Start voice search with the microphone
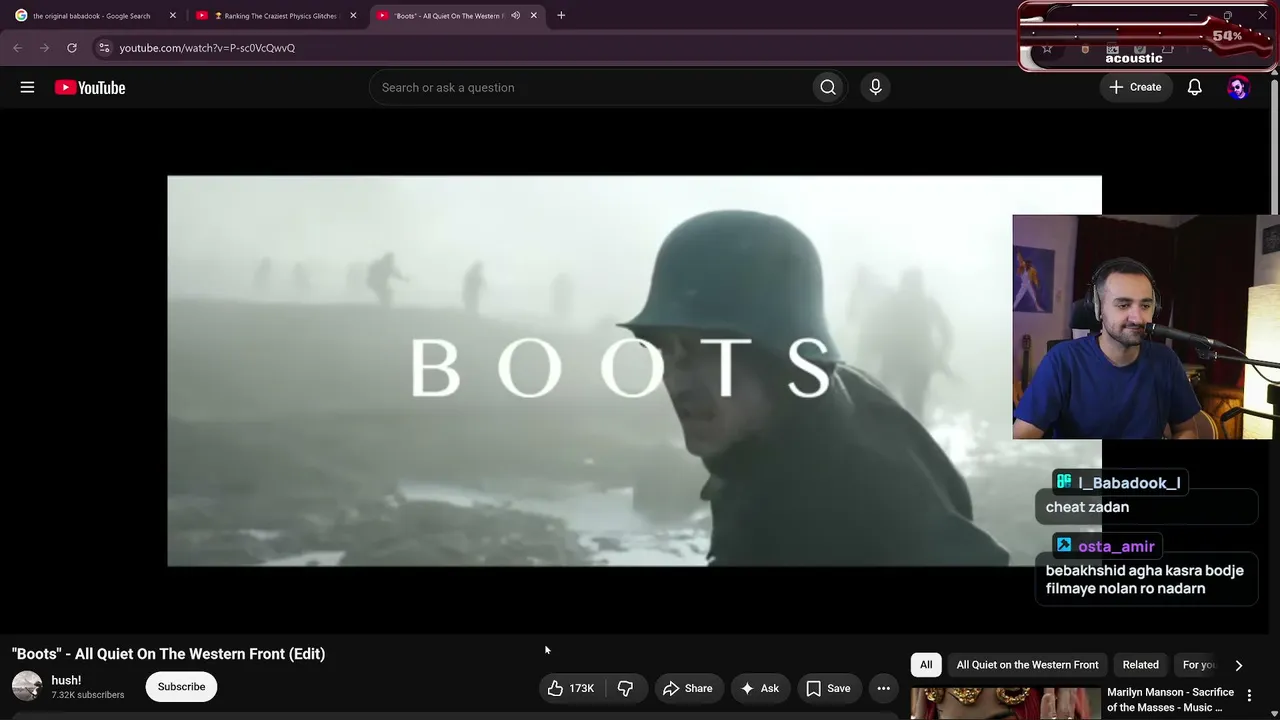This screenshot has width=1280, height=720. (x=875, y=87)
